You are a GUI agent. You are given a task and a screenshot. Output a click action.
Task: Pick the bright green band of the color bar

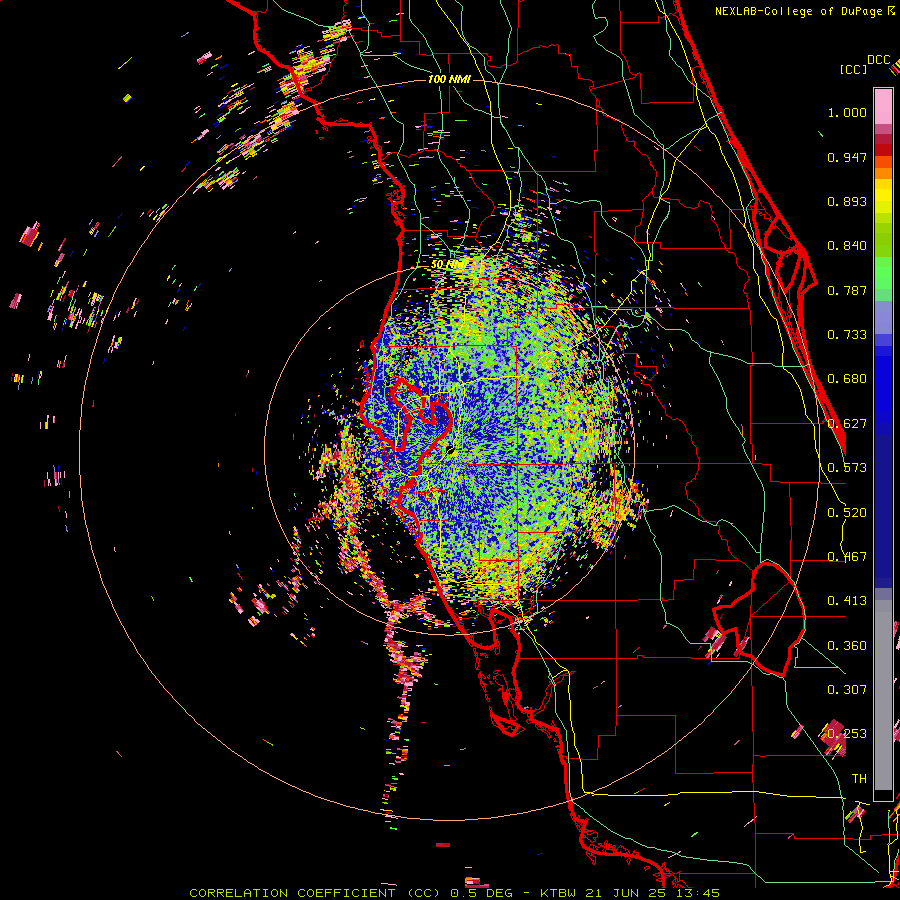[883, 273]
